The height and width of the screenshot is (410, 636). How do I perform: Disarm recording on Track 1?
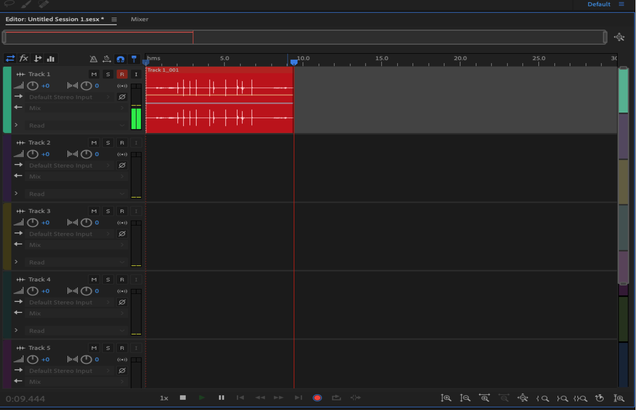click(122, 74)
